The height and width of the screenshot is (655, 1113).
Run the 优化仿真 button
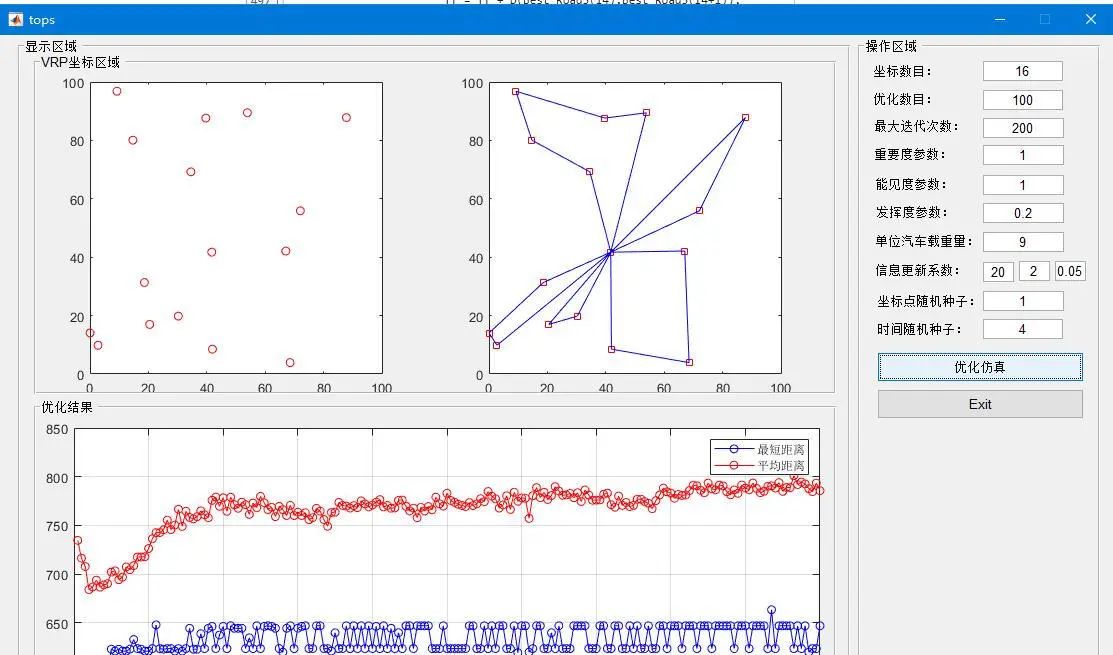pyautogui.click(x=980, y=367)
